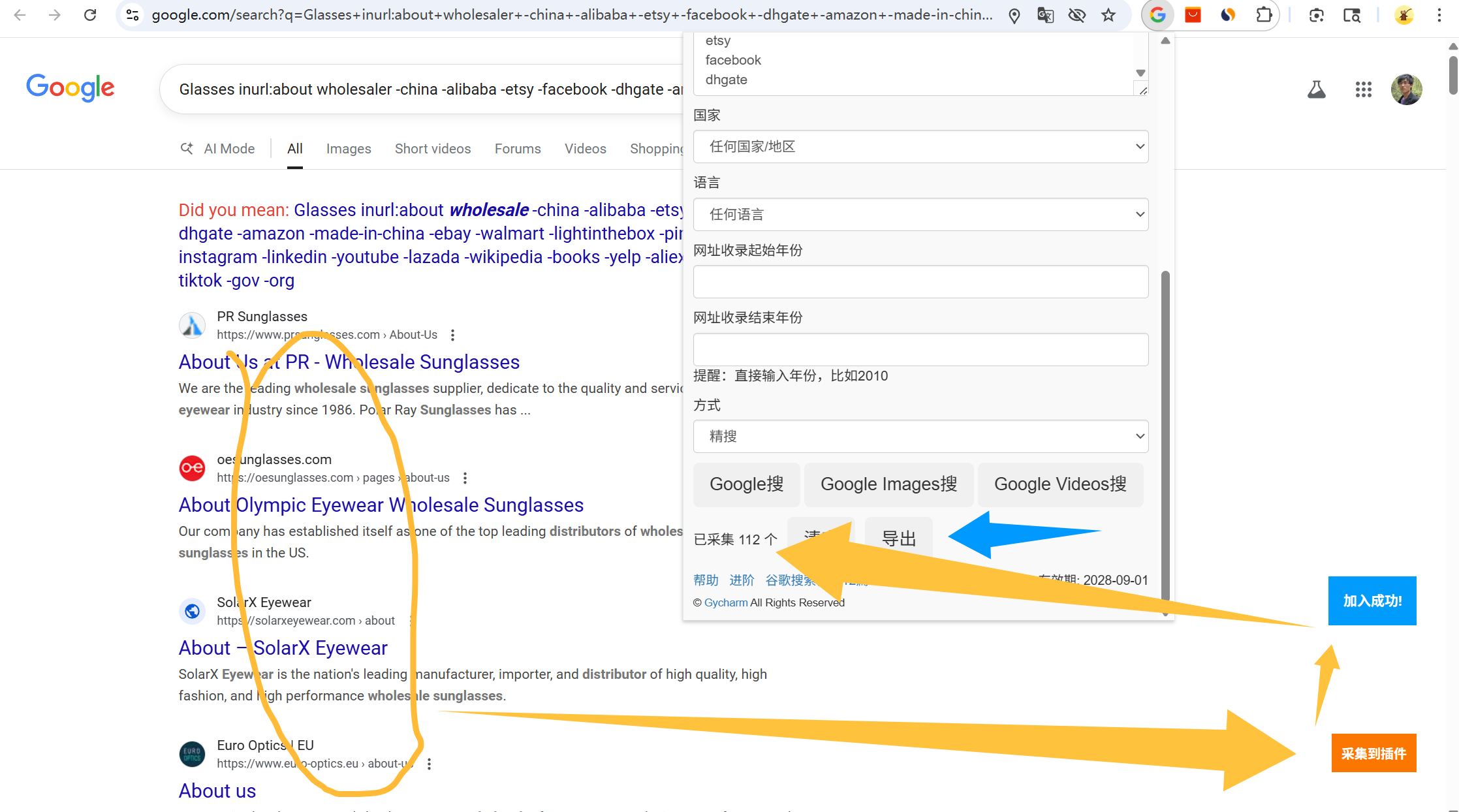This screenshot has width=1459, height=812.
Task: Open Google account profile picture
Action: coord(1407,89)
